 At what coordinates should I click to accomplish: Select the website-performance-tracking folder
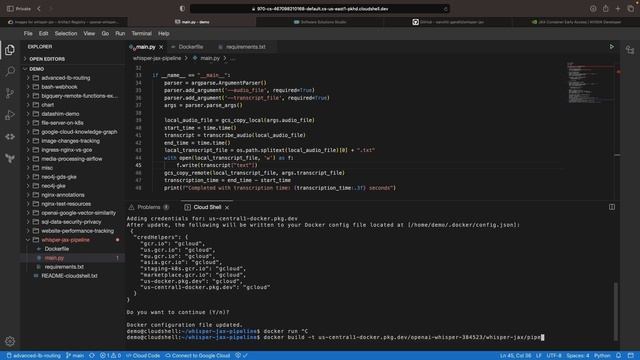coord(78,231)
